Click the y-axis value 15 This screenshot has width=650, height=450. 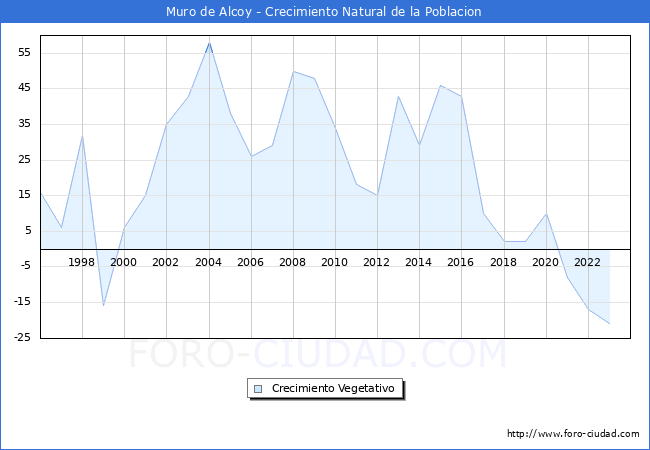click(24, 195)
